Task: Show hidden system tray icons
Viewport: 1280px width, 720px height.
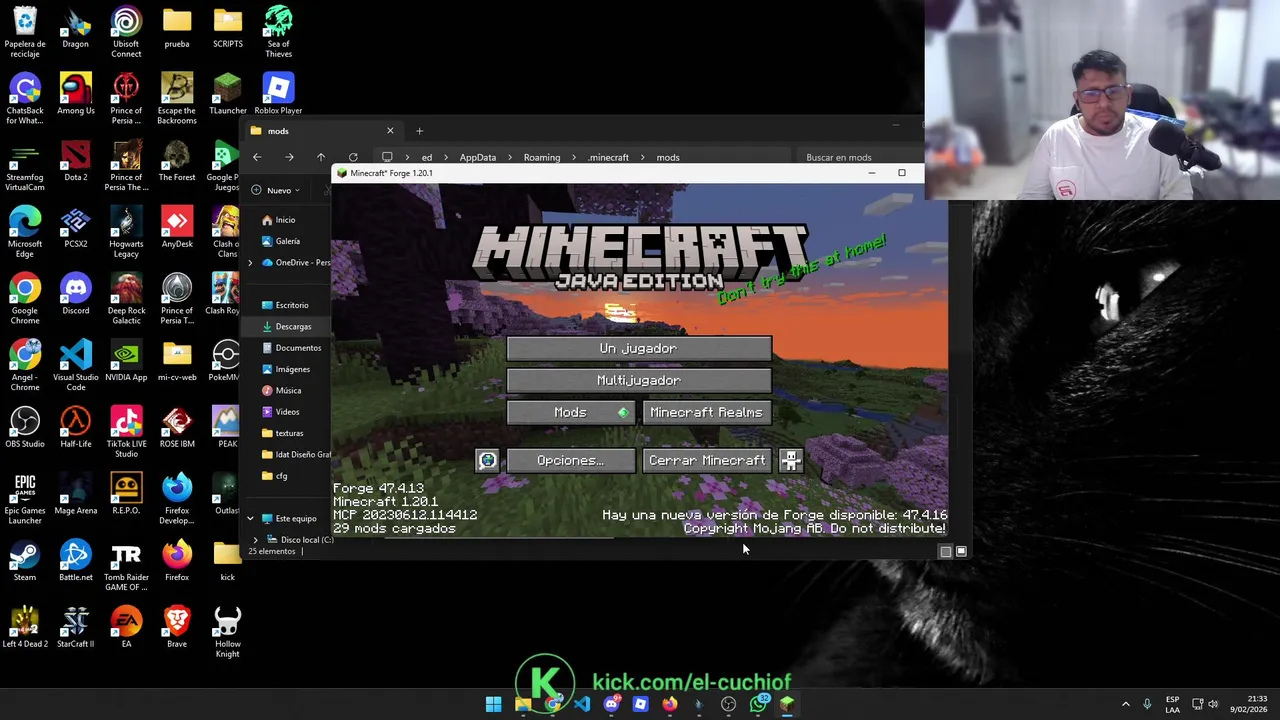Action: 1125,704
